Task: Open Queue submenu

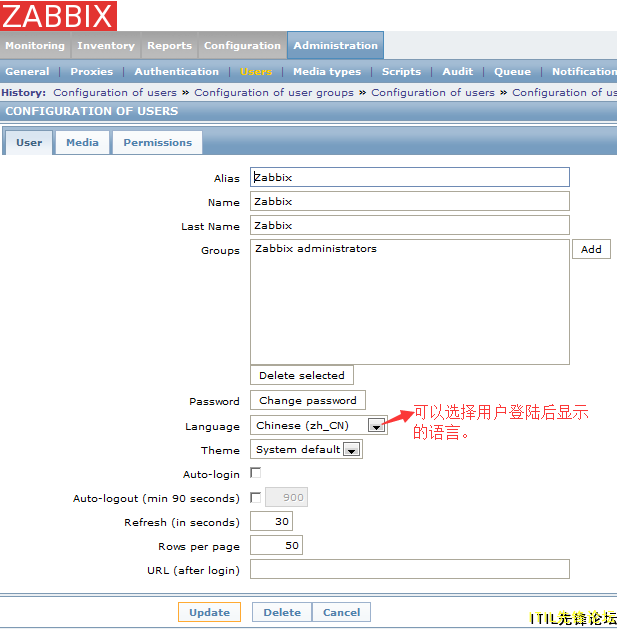Action: (512, 71)
